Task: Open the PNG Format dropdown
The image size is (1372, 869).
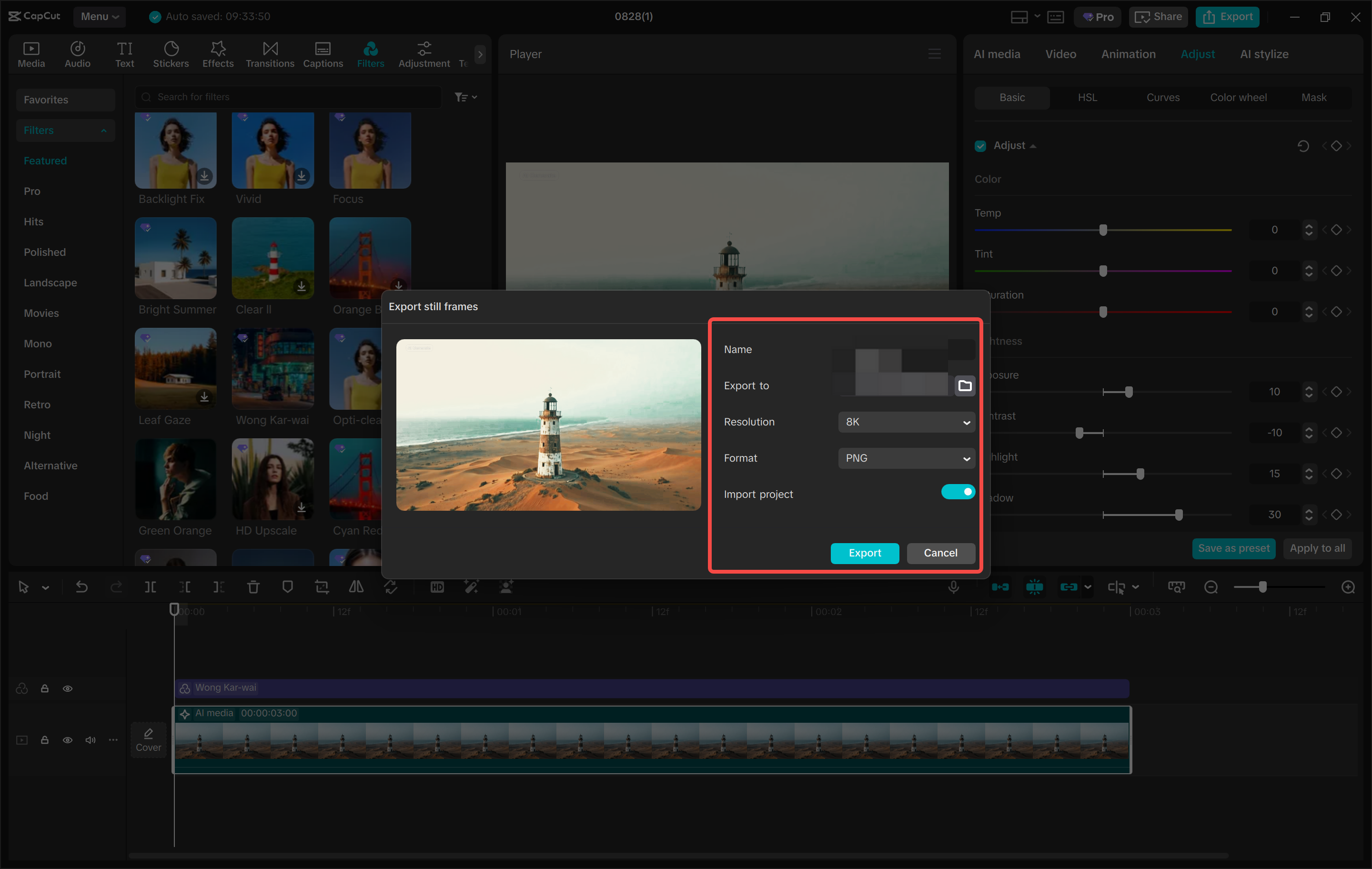Action: (x=906, y=457)
